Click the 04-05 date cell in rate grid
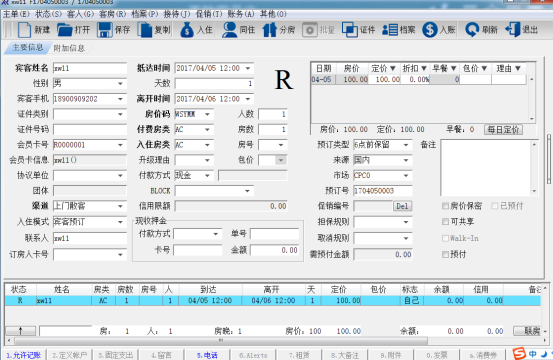 click(322, 79)
